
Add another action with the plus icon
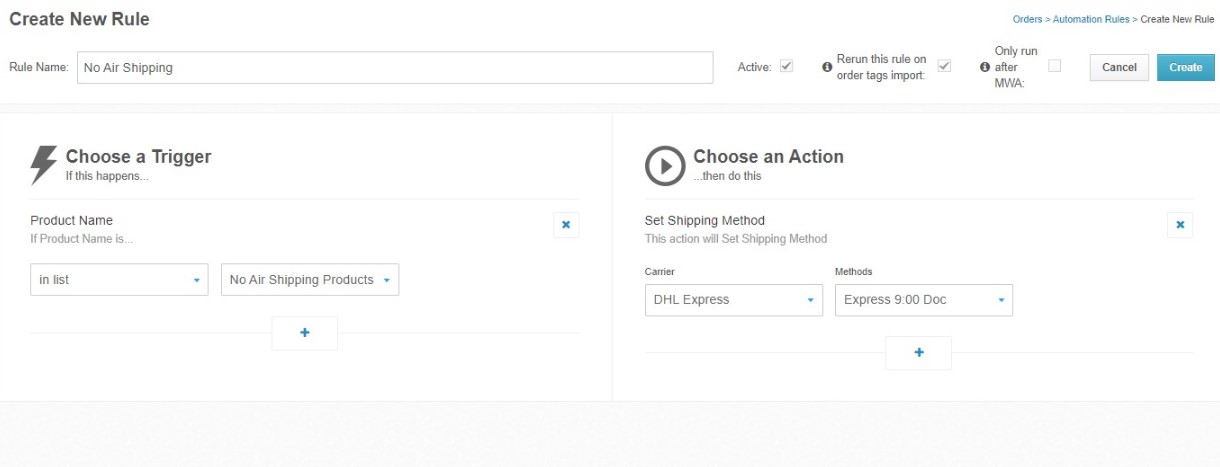tap(919, 353)
